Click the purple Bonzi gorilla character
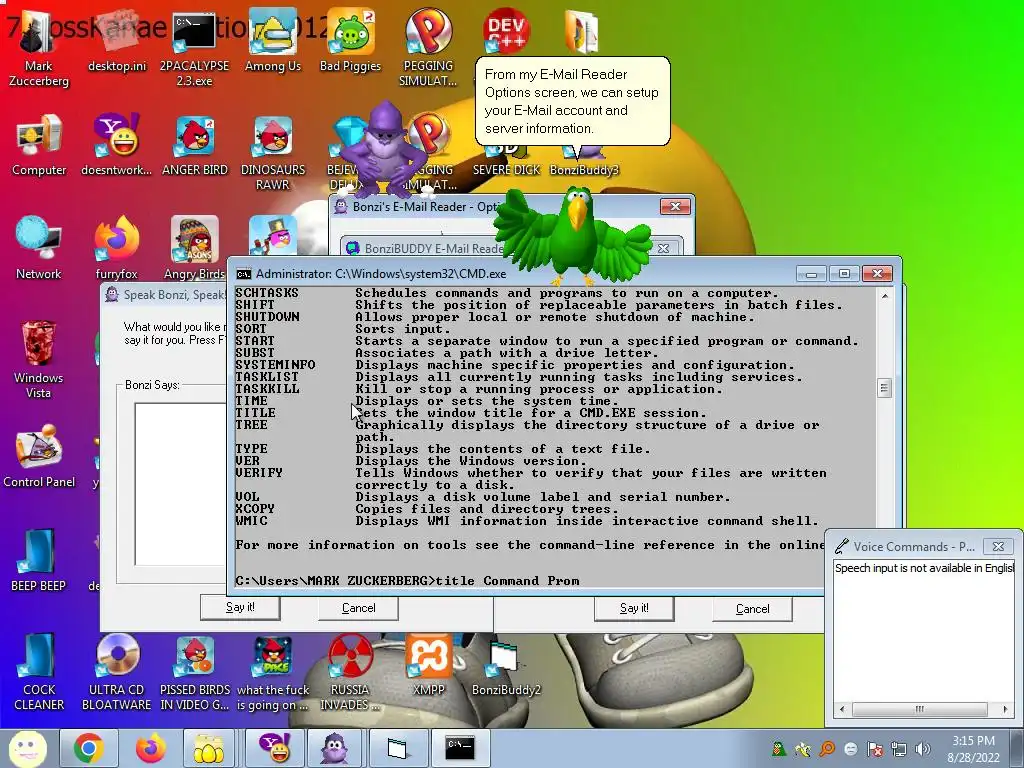The width and height of the screenshot is (1024, 768). (x=384, y=150)
